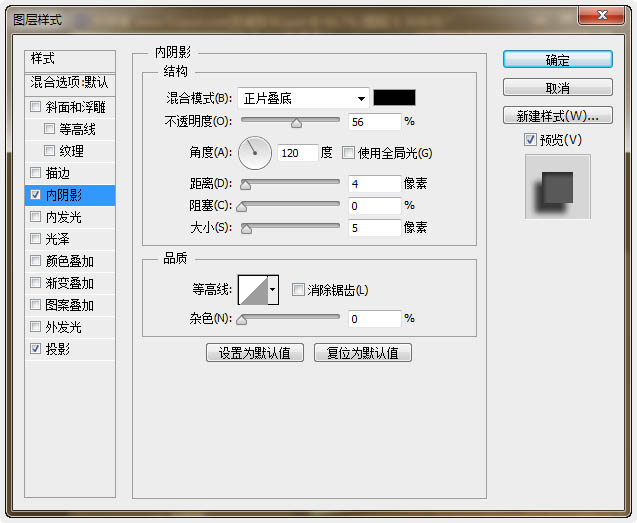The width and height of the screenshot is (637, 523).
Task: Click the style preview thumbnail
Action: pos(558,187)
